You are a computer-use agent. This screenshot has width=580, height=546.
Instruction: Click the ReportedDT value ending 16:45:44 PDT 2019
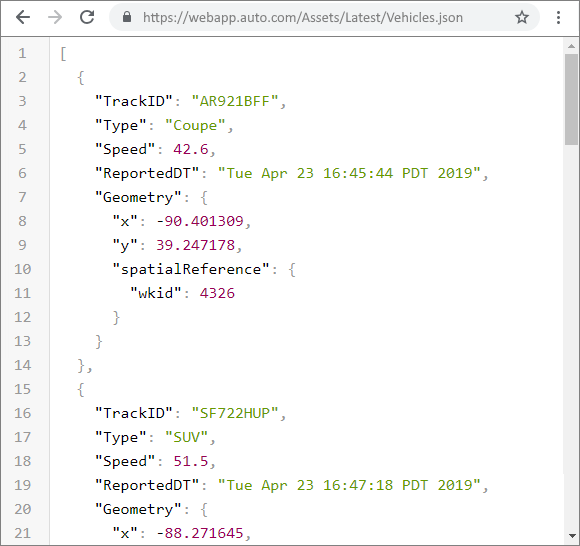coord(349,173)
